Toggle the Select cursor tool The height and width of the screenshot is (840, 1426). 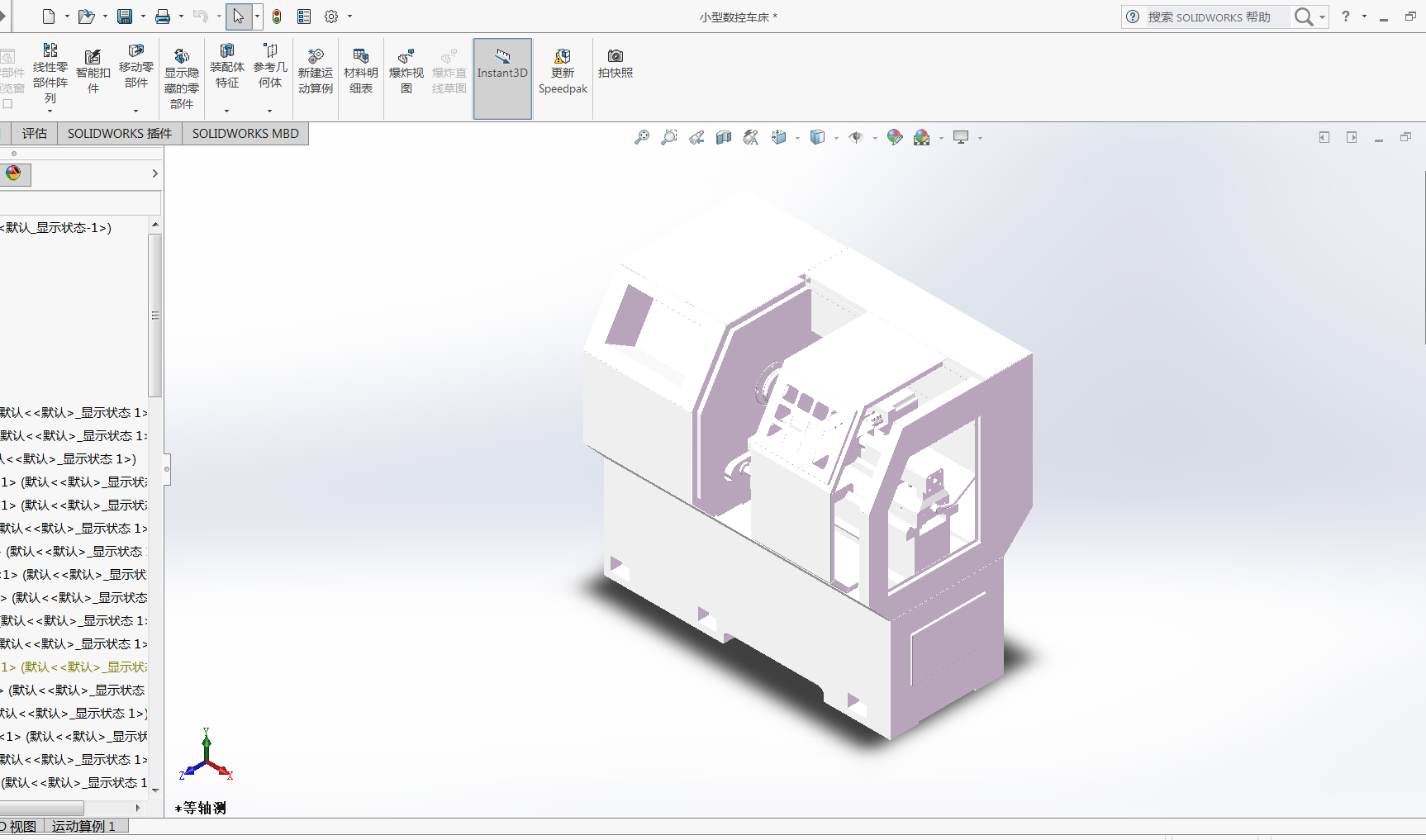pos(238,17)
